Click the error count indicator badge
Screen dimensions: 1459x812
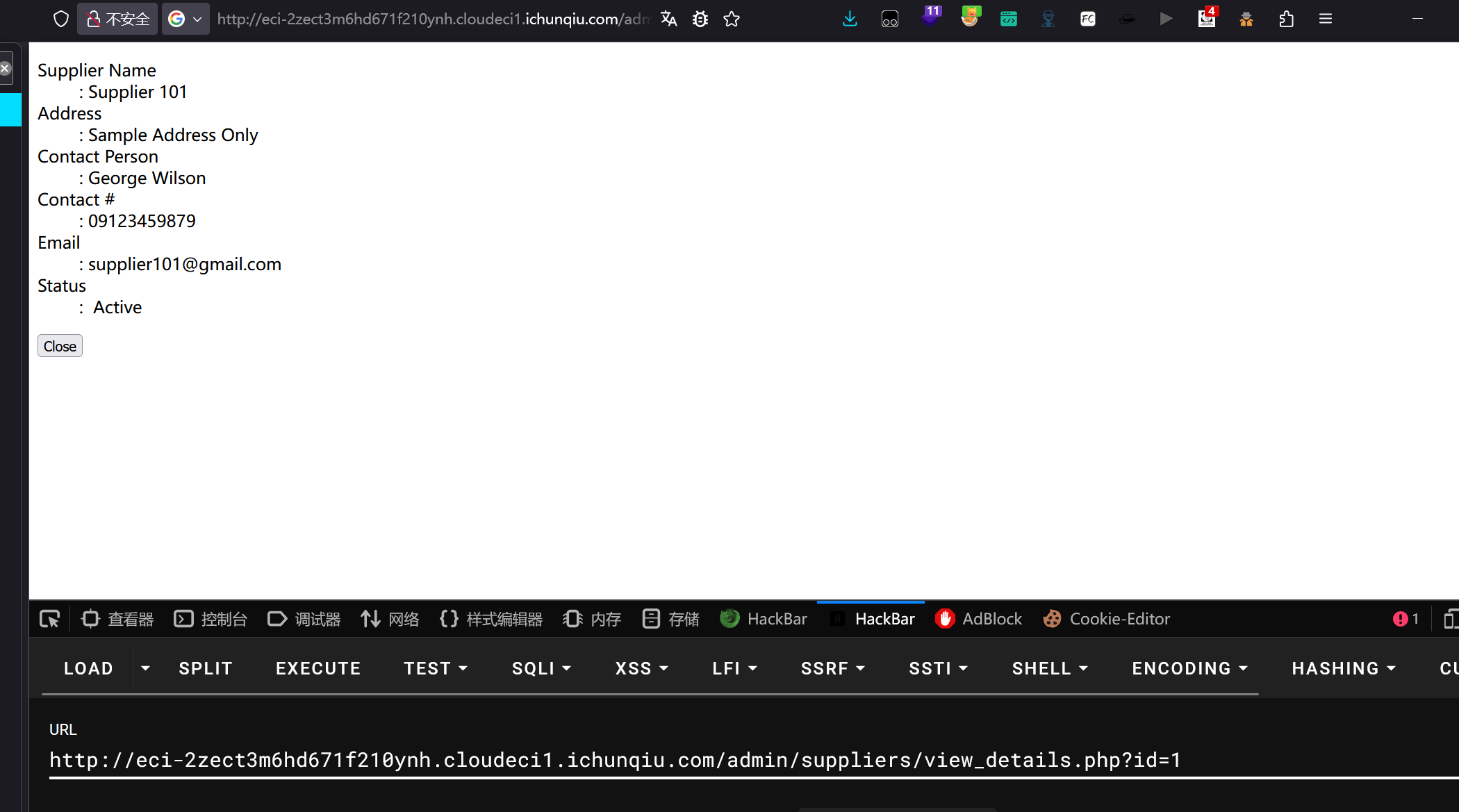tap(1406, 619)
